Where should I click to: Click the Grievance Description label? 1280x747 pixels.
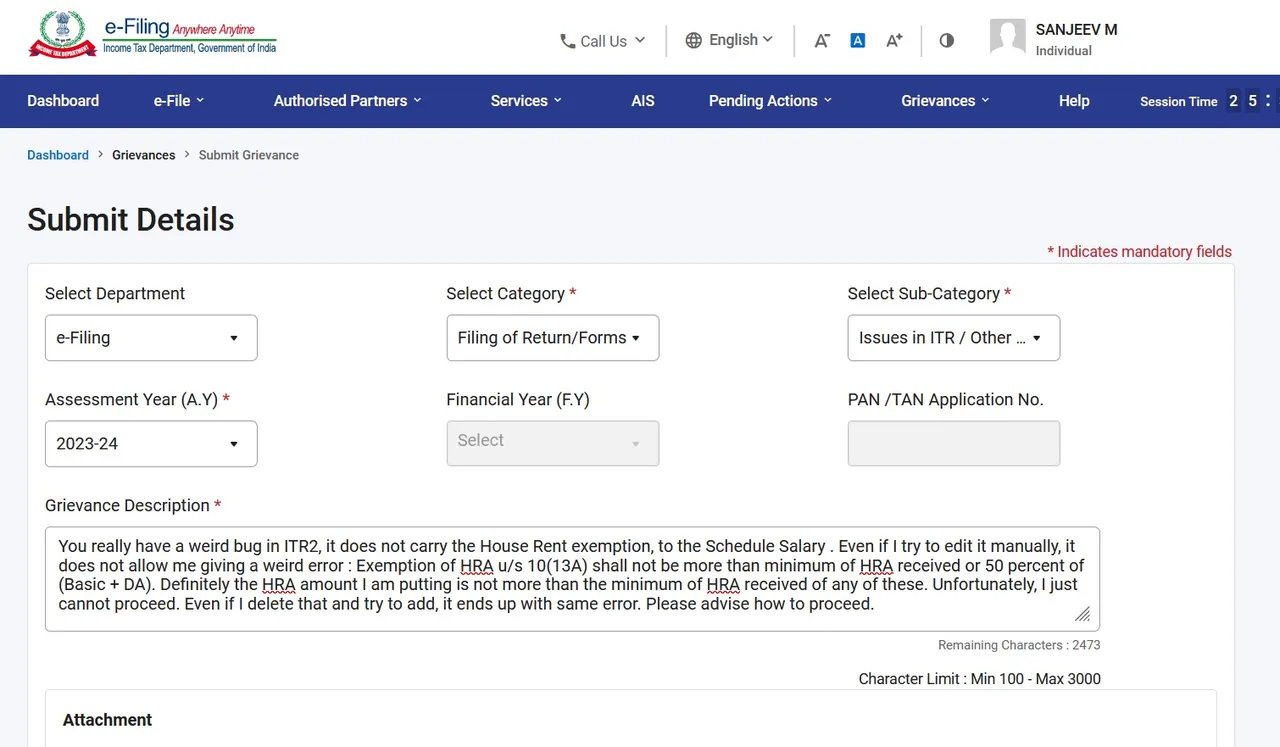tap(133, 506)
